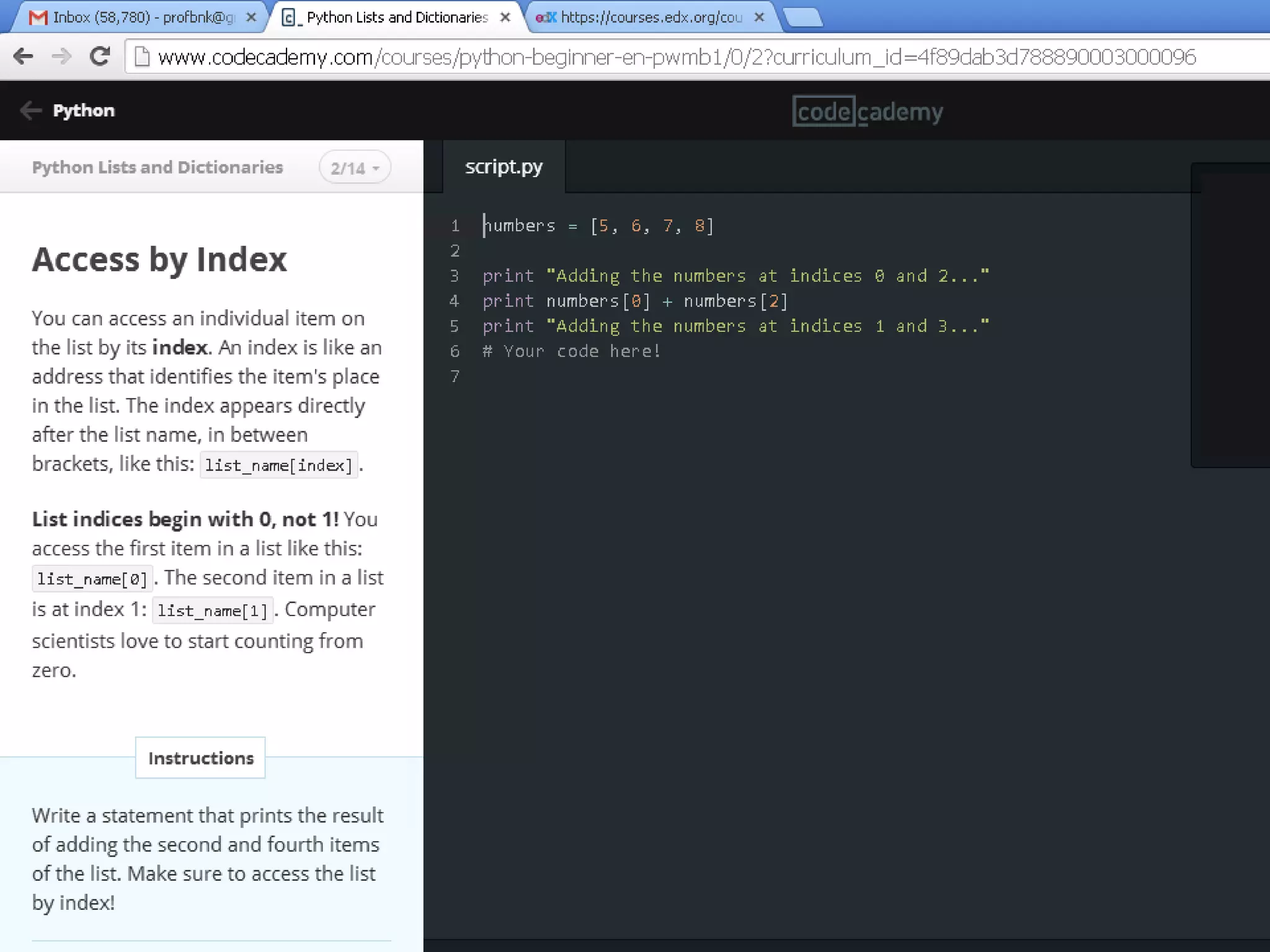Open a new browser tab
1270x952 pixels.
803,18
